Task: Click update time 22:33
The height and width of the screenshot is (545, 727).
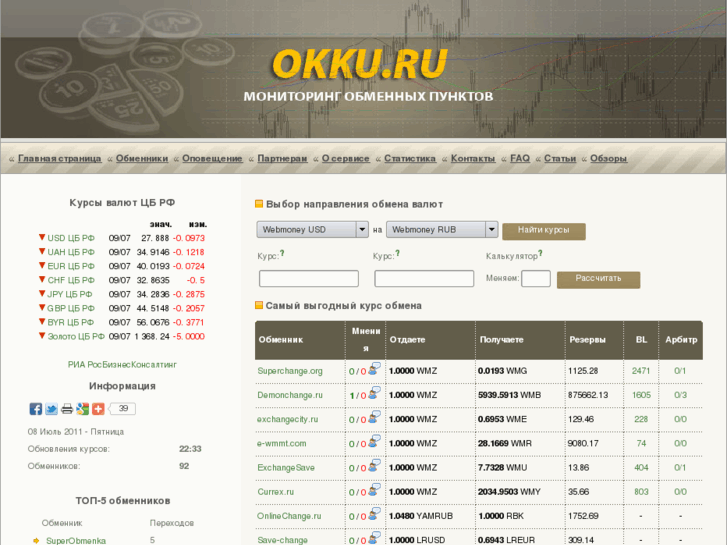Action: coord(190,449)
